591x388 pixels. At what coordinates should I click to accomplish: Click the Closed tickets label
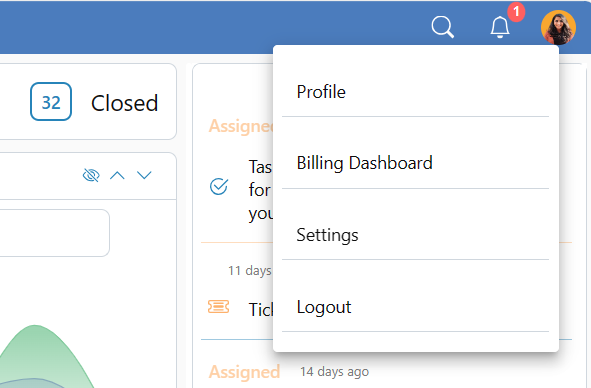(124, 103)
